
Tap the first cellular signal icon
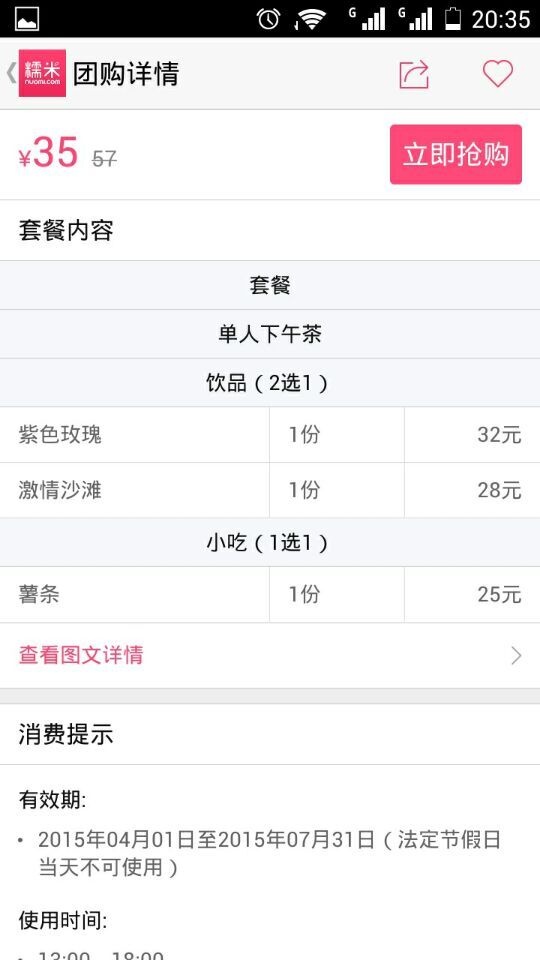367,19
